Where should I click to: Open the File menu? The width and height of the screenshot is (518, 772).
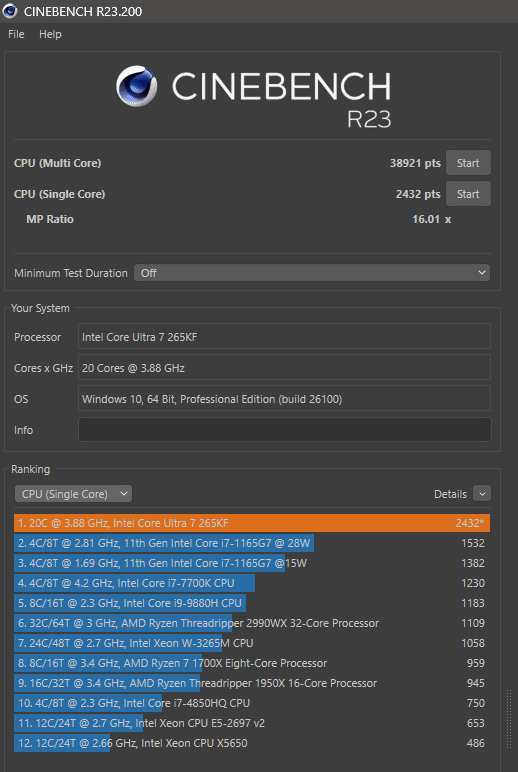pyautogui.click(x=16, y=34)
